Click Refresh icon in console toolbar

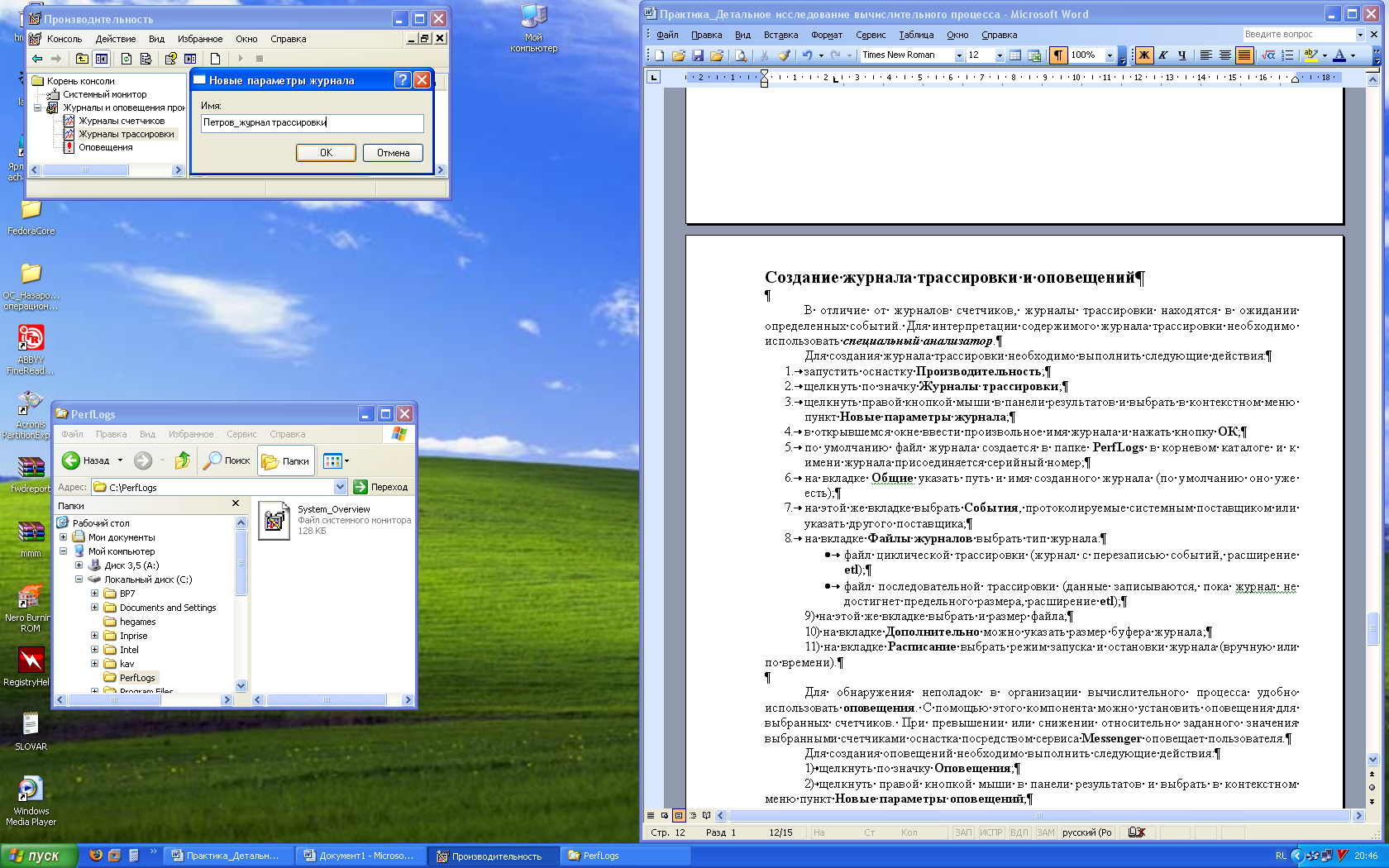click(126, 59)
